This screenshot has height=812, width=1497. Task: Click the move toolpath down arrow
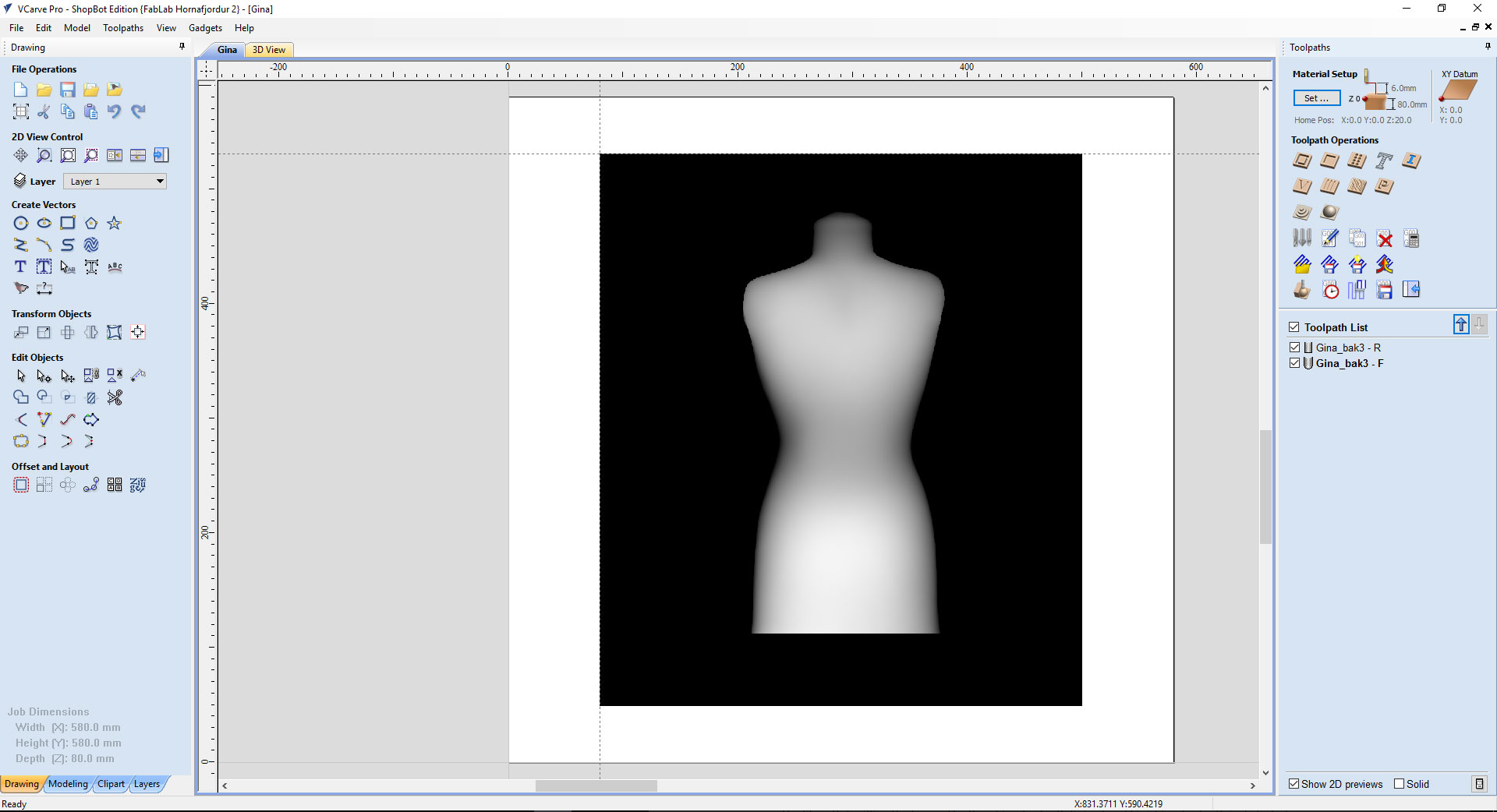tap(1479, 324)
